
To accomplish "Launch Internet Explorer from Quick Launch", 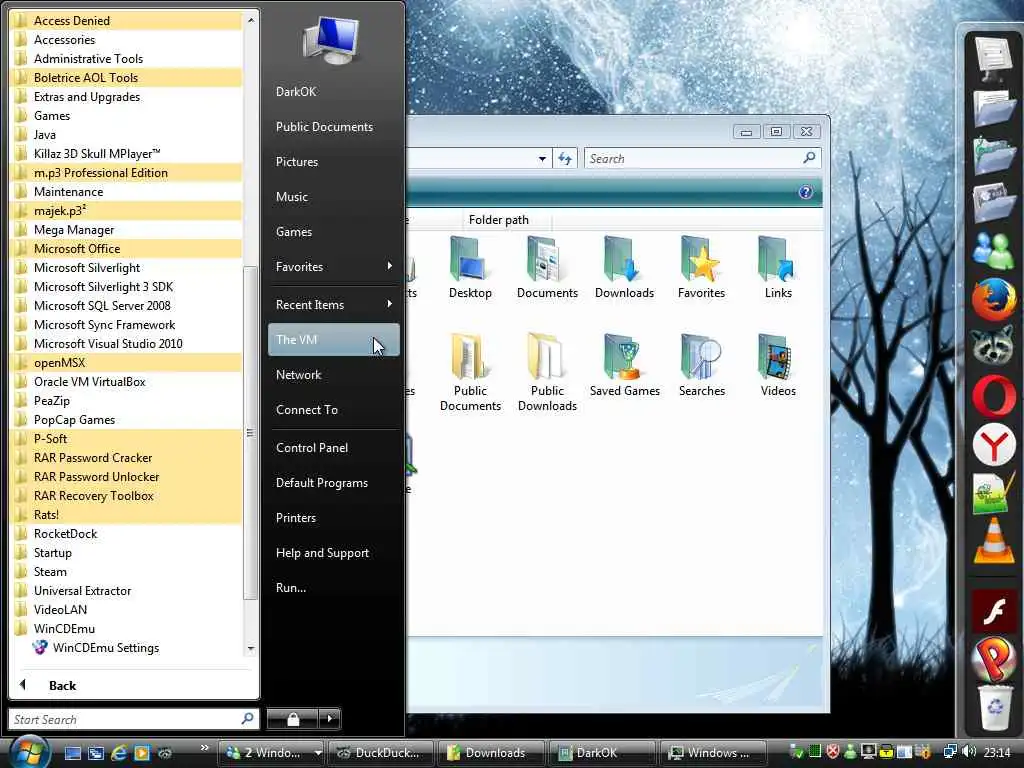I will point(119,753).
